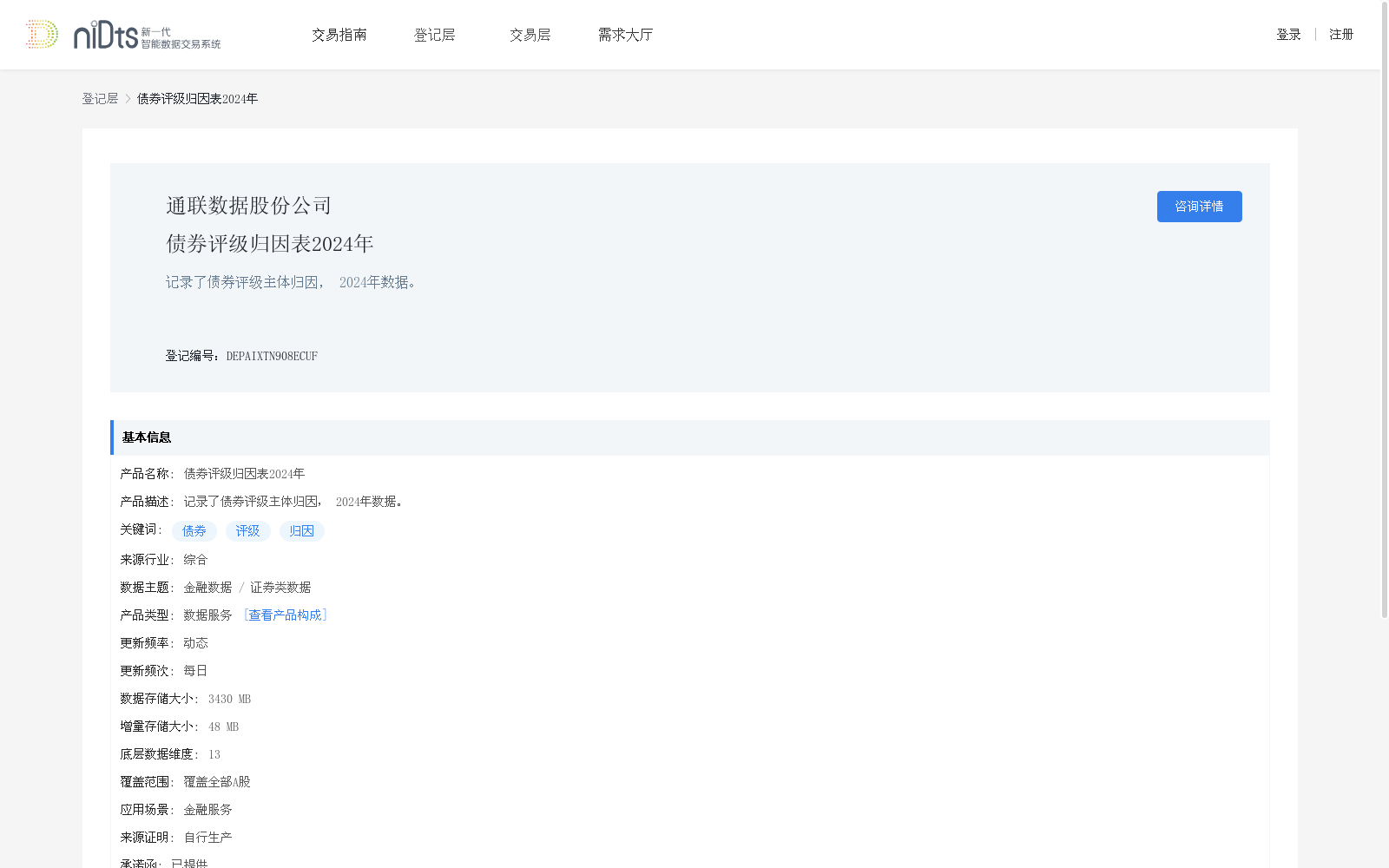This screenshot has height=868, width=1389.
Task: Click the update rate value 动态
Action: click(195, 643)
